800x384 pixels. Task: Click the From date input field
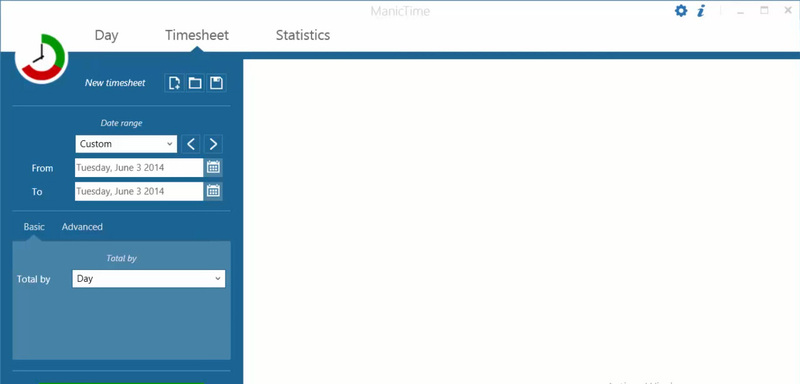click(x=139, y=167)
